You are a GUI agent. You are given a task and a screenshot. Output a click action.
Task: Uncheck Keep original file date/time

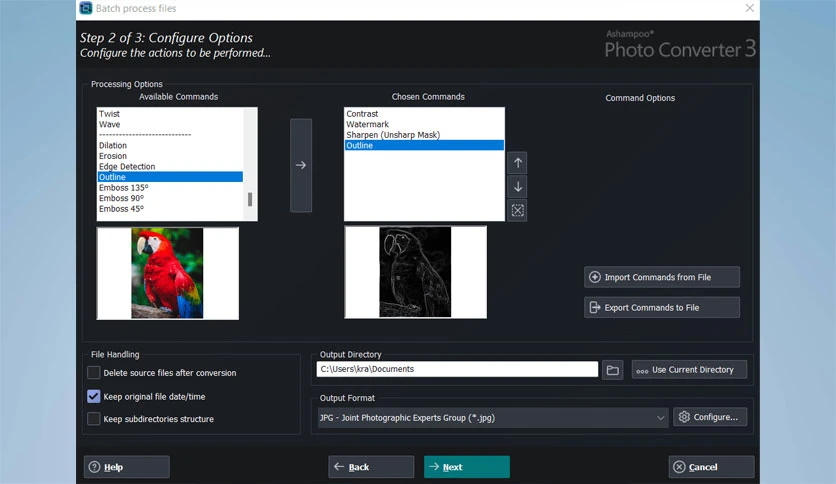coord(93,396)
